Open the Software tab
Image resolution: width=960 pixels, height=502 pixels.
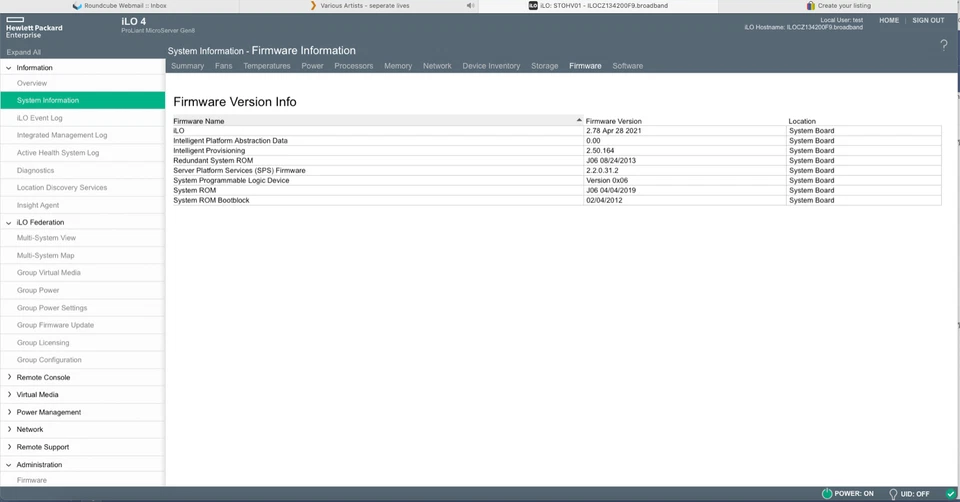[628, 66]
